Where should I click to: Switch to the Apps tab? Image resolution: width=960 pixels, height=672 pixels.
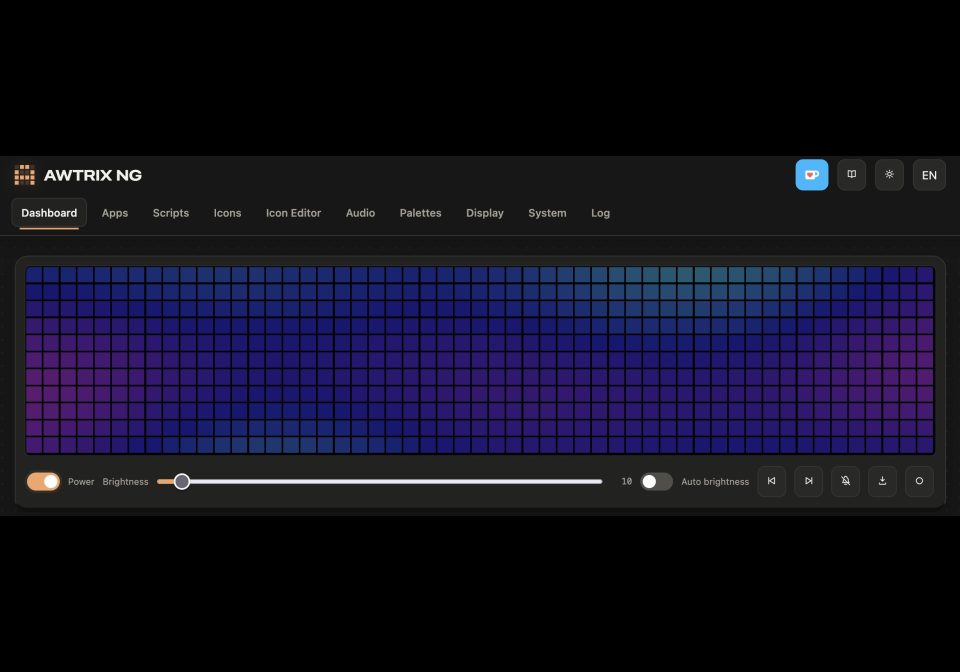click(114, 213)
